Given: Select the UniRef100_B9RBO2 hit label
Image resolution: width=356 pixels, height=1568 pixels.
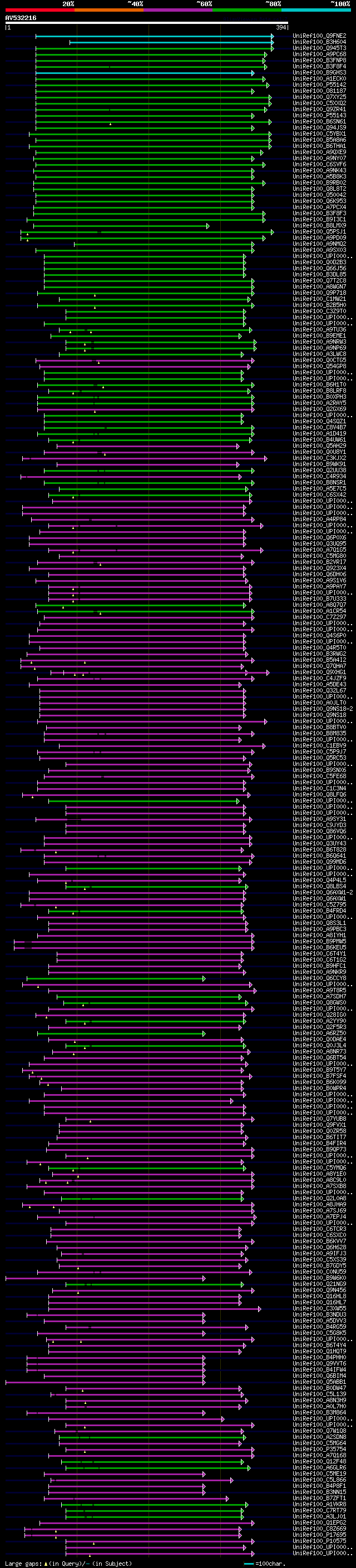Looking at the screenshot, I should click(319, 182).
